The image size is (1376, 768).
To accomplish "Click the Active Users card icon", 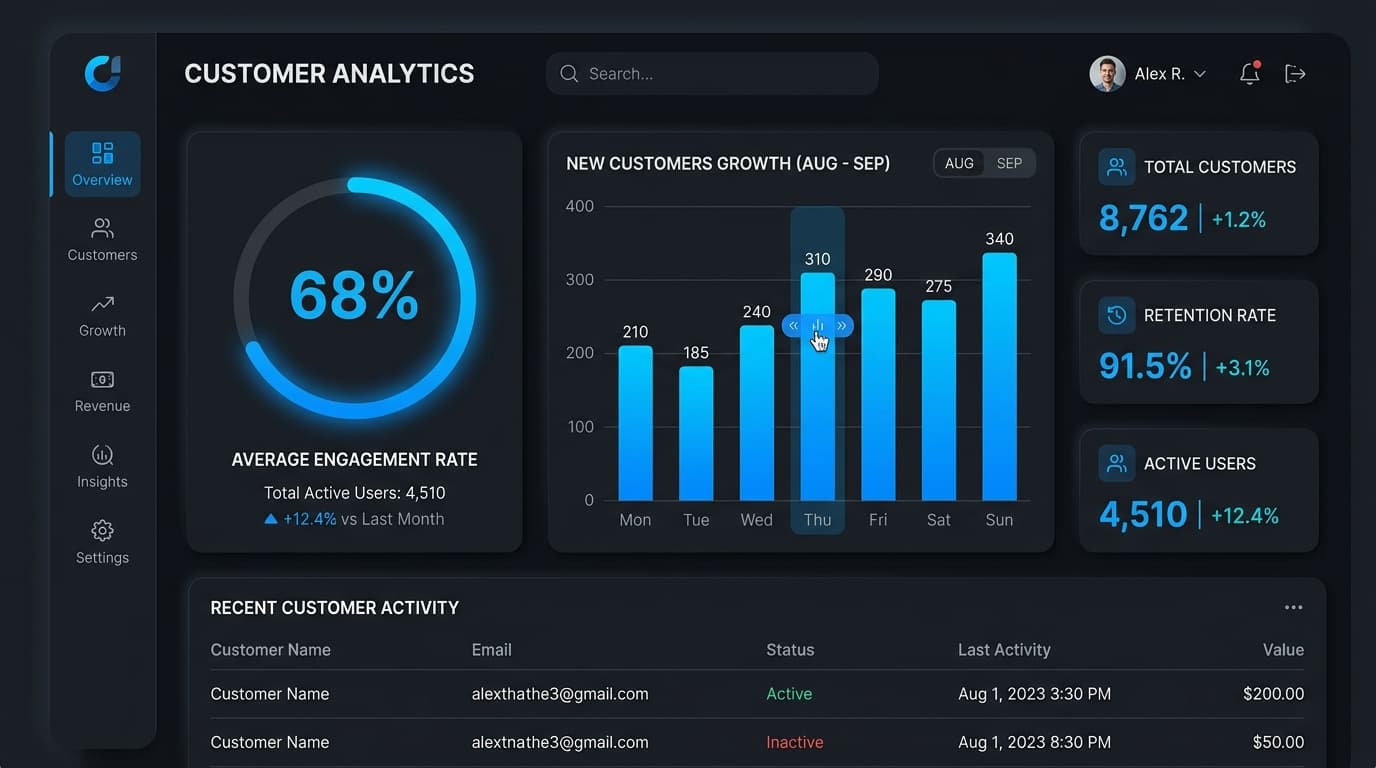I will tap(1117, 463).
